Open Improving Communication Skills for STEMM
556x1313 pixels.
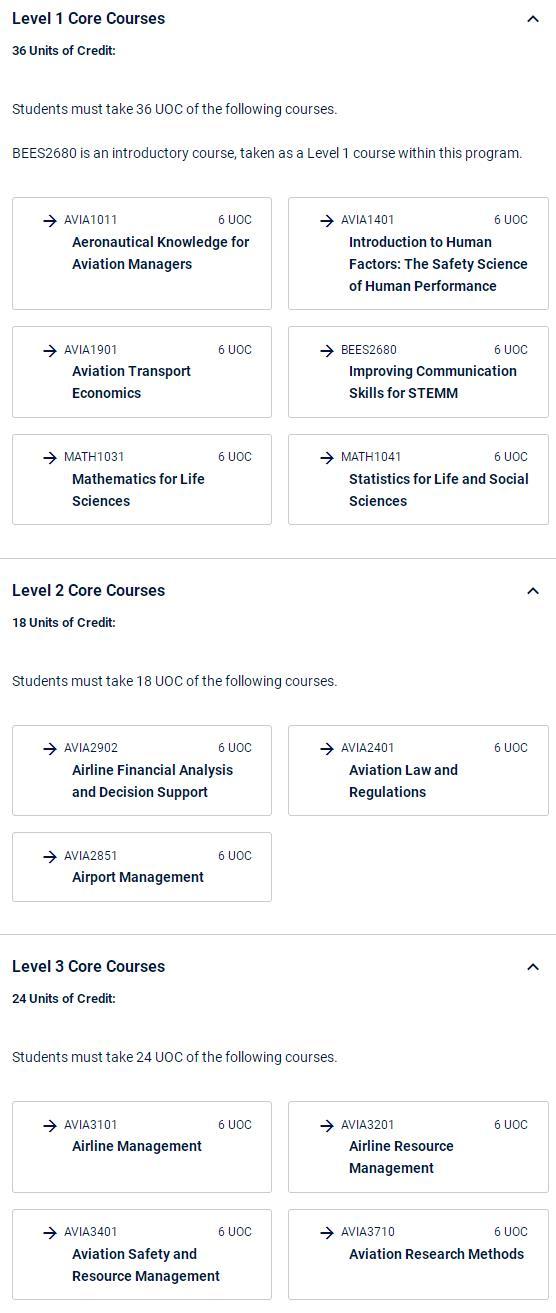click(433, 382)
